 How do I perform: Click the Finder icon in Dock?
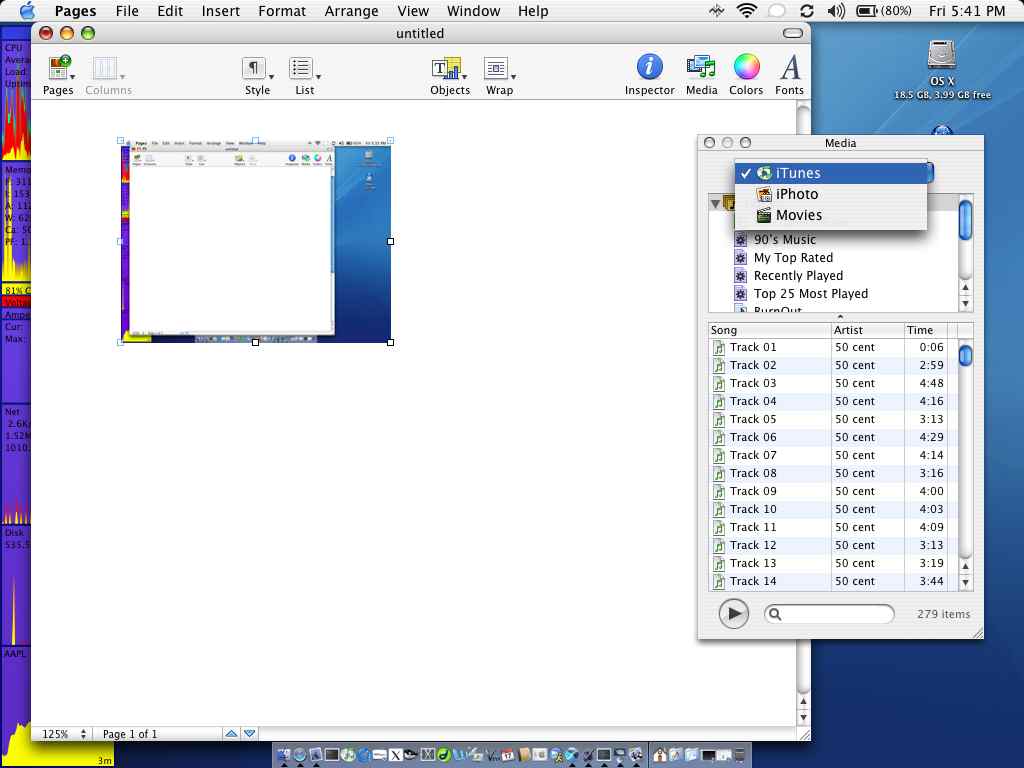pos(283,755)
